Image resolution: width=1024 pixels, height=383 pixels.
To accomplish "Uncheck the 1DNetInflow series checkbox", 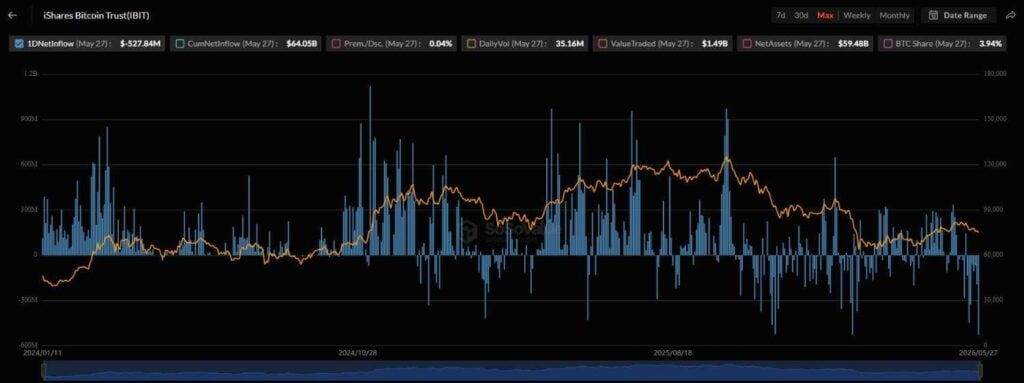I will tap(18, 44).
